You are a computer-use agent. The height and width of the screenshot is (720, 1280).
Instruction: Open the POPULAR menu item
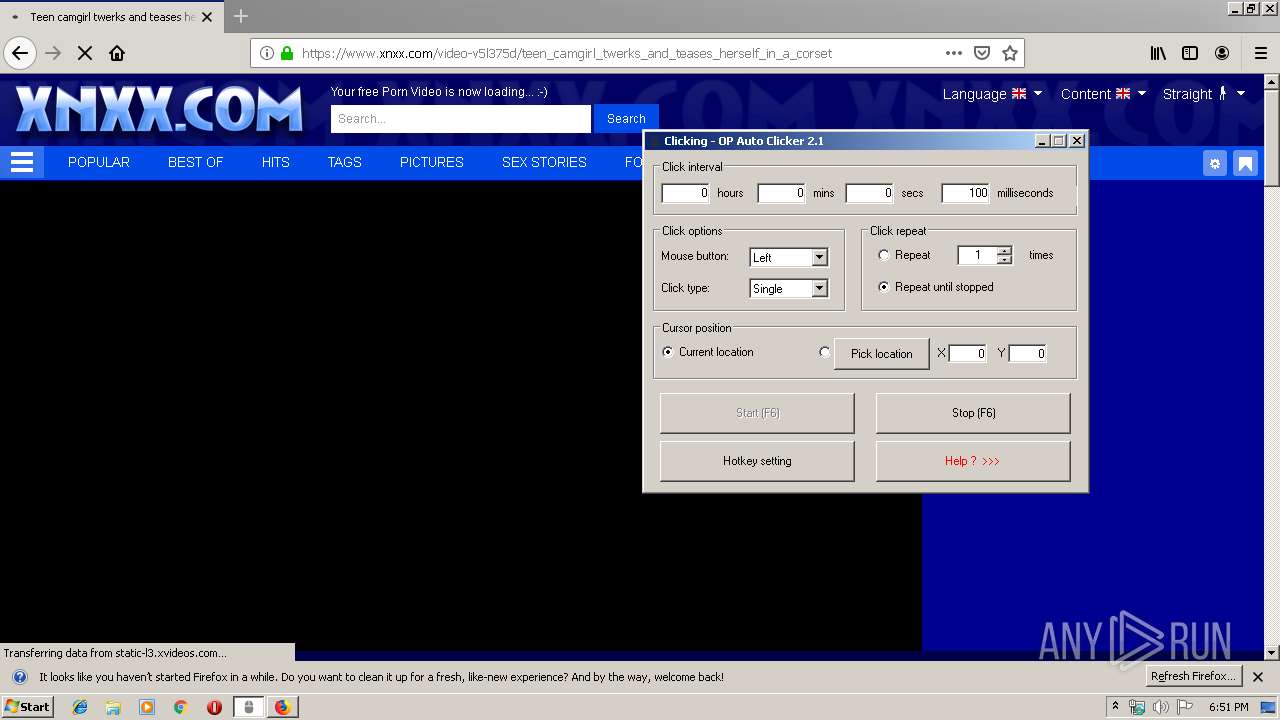pyautogui.click(x=99, y=162)
